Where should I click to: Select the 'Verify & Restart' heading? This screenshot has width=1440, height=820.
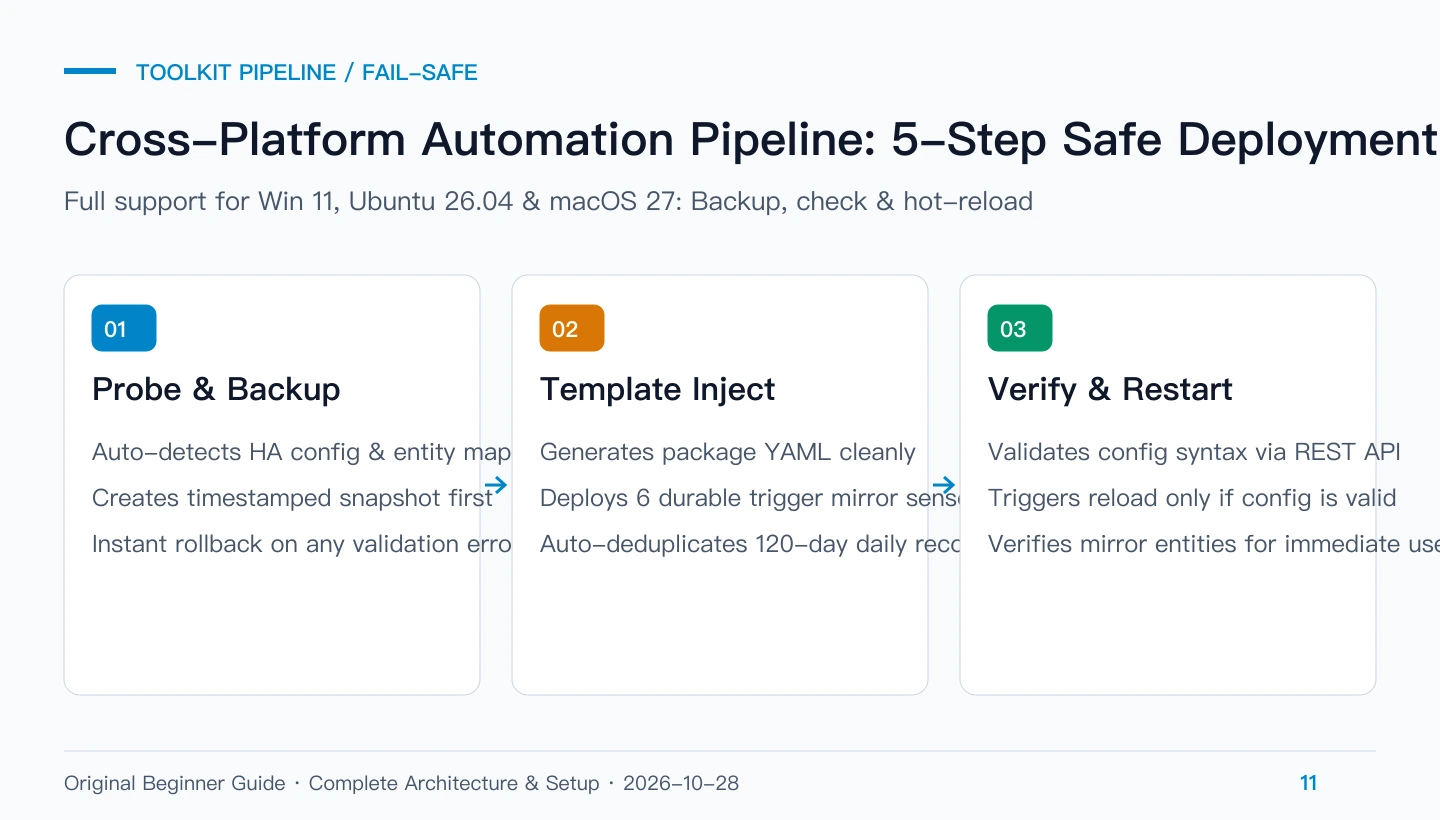pos(1110,389)
